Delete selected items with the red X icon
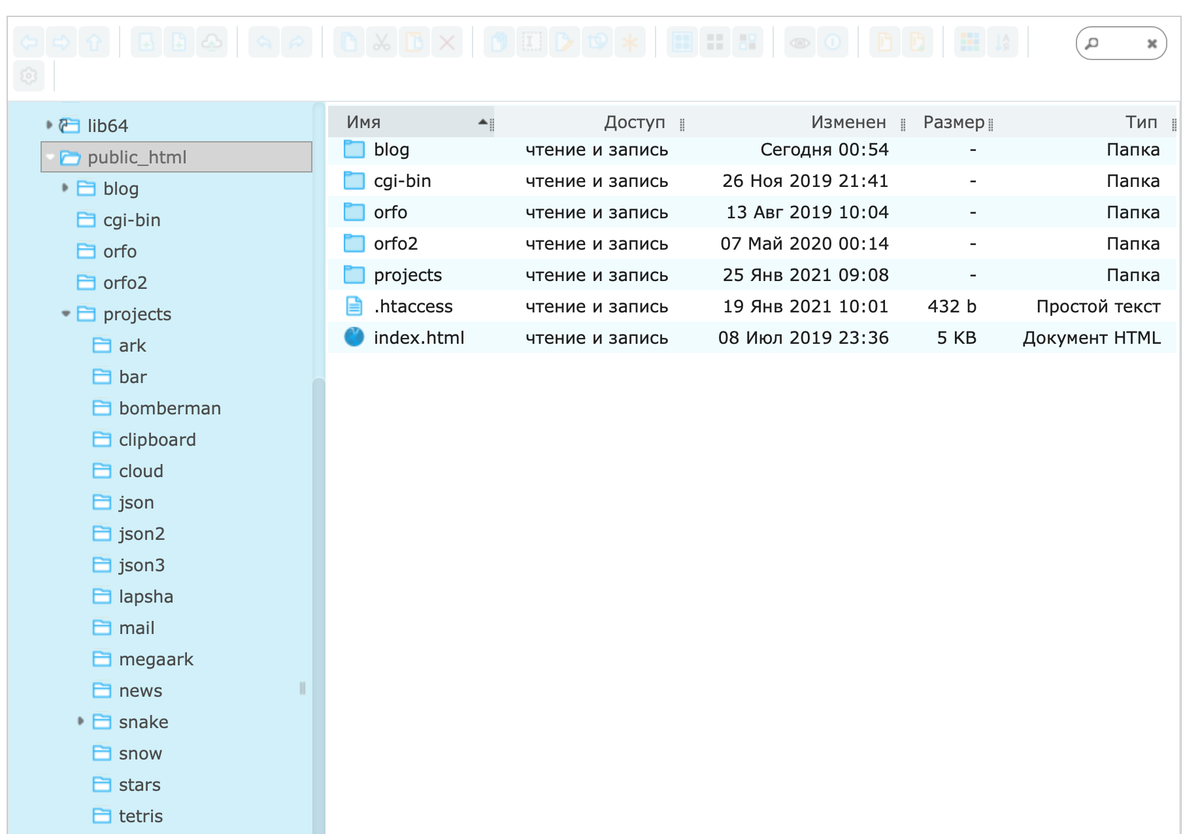 pos(447,43)
